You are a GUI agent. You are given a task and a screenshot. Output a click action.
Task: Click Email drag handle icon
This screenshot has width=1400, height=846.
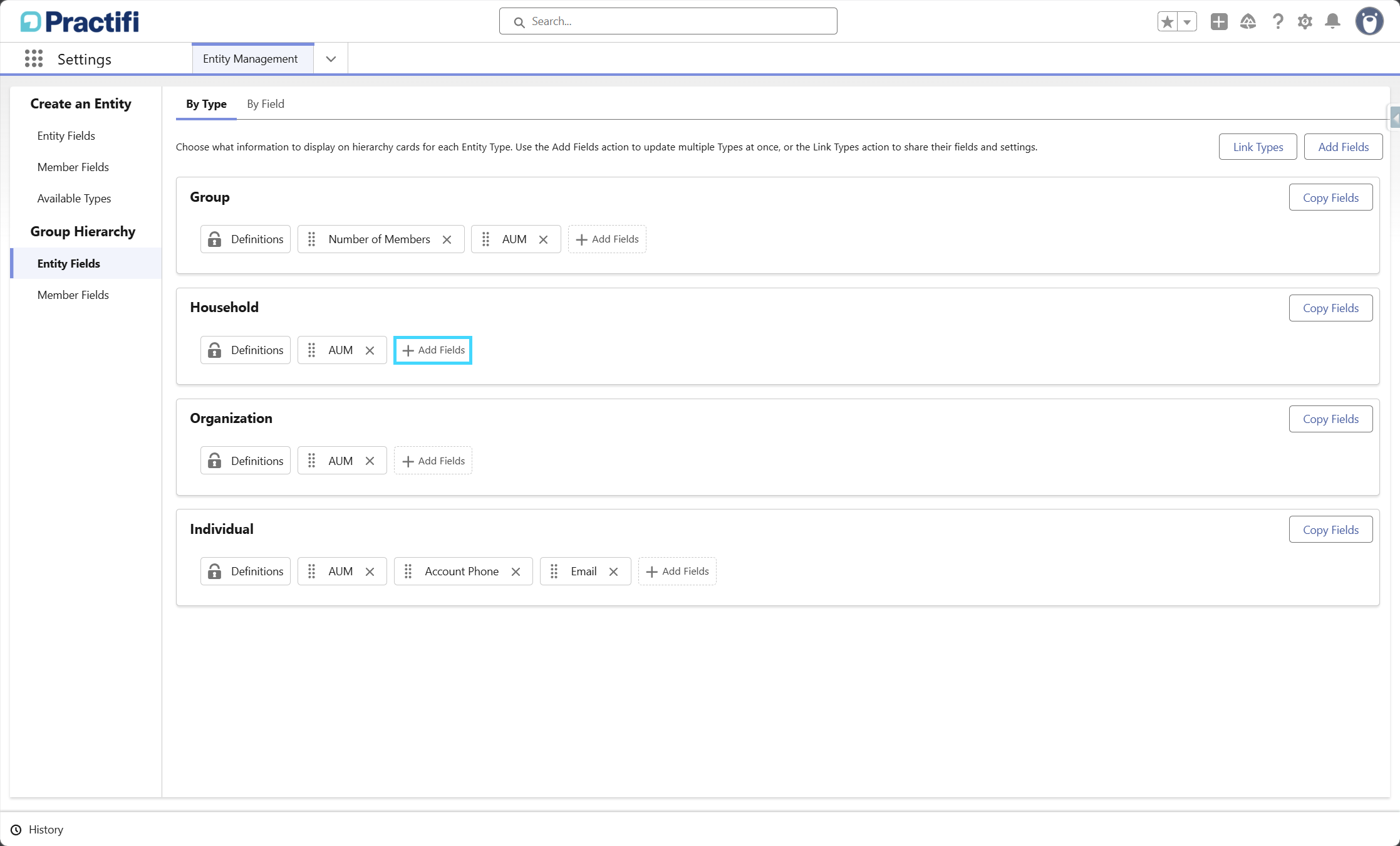click(x=554, y=572)
